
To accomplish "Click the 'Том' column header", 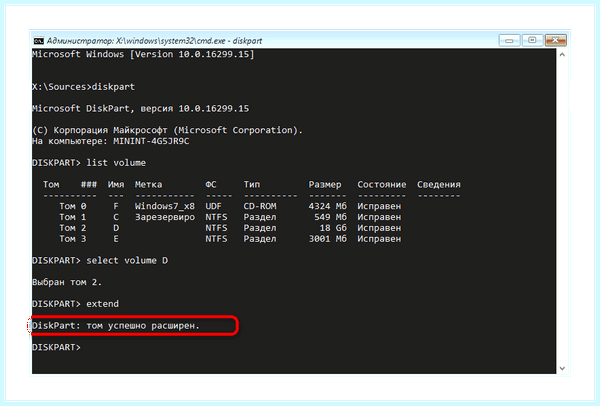I will [51, 184].
